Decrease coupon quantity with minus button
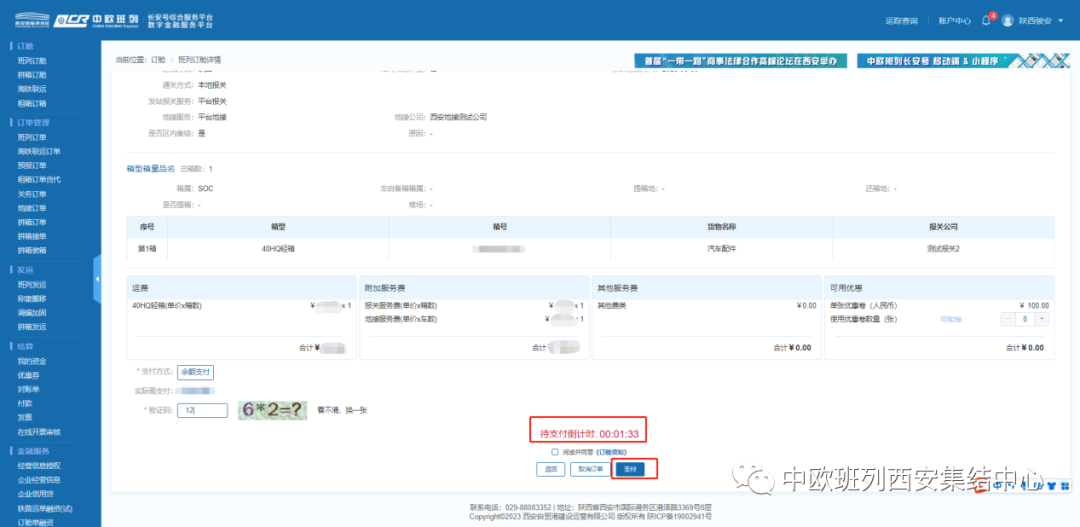Image resolution: width=1080 pixels, height=527 pixels. (x=1008, y=319)
